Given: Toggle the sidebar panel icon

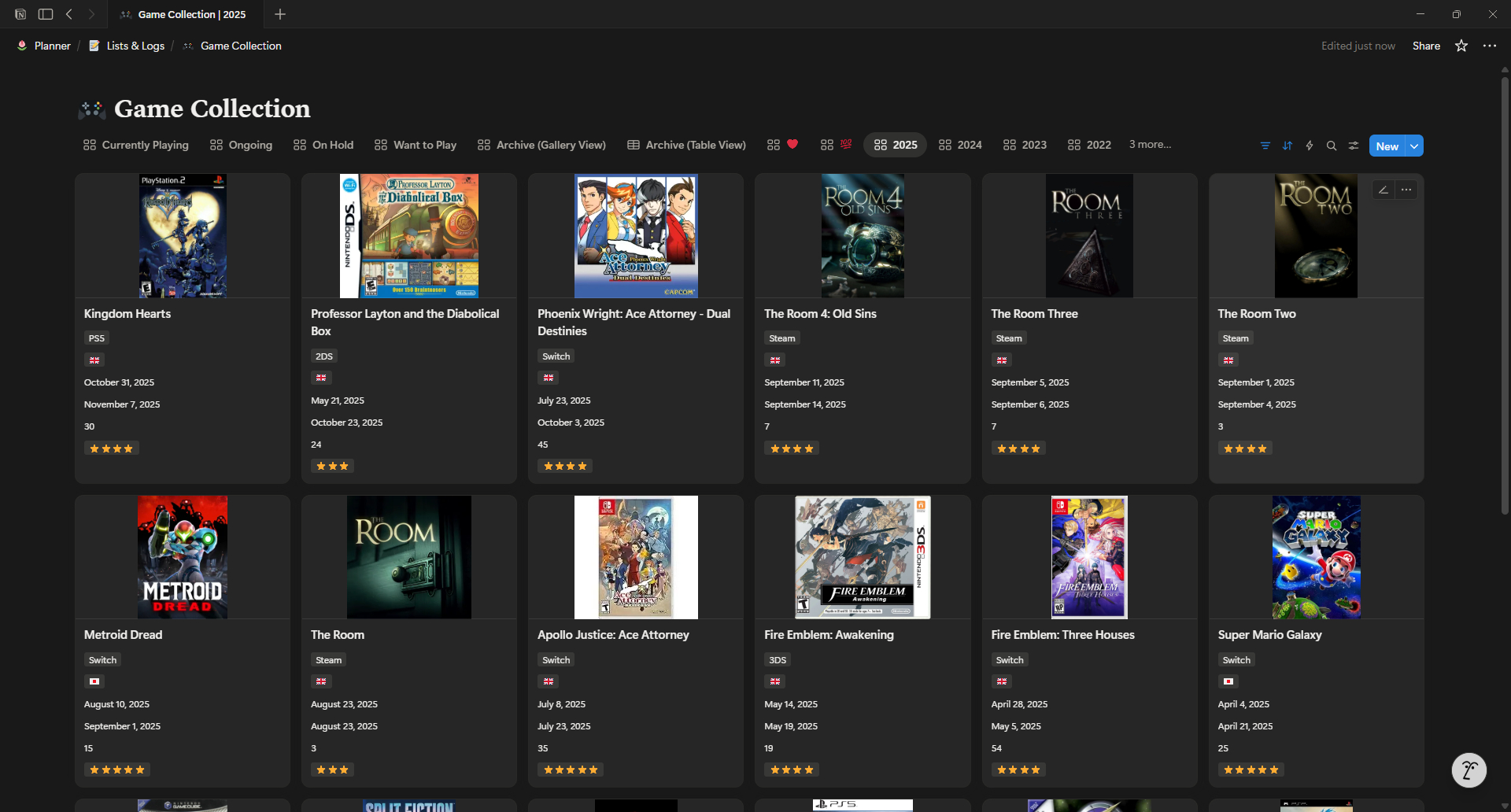Looking at the screenshot, I should point(46,14).
